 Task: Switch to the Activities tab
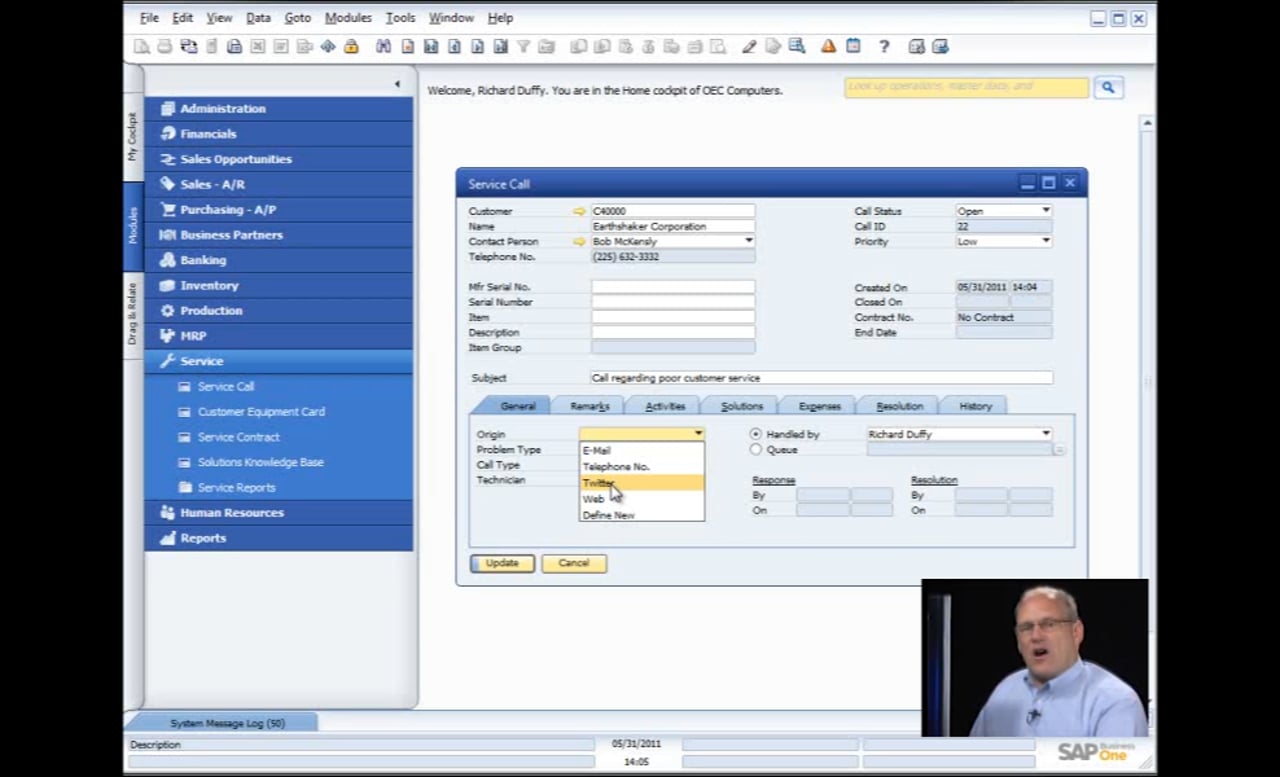pyautogui.click(x=665, y=406)
